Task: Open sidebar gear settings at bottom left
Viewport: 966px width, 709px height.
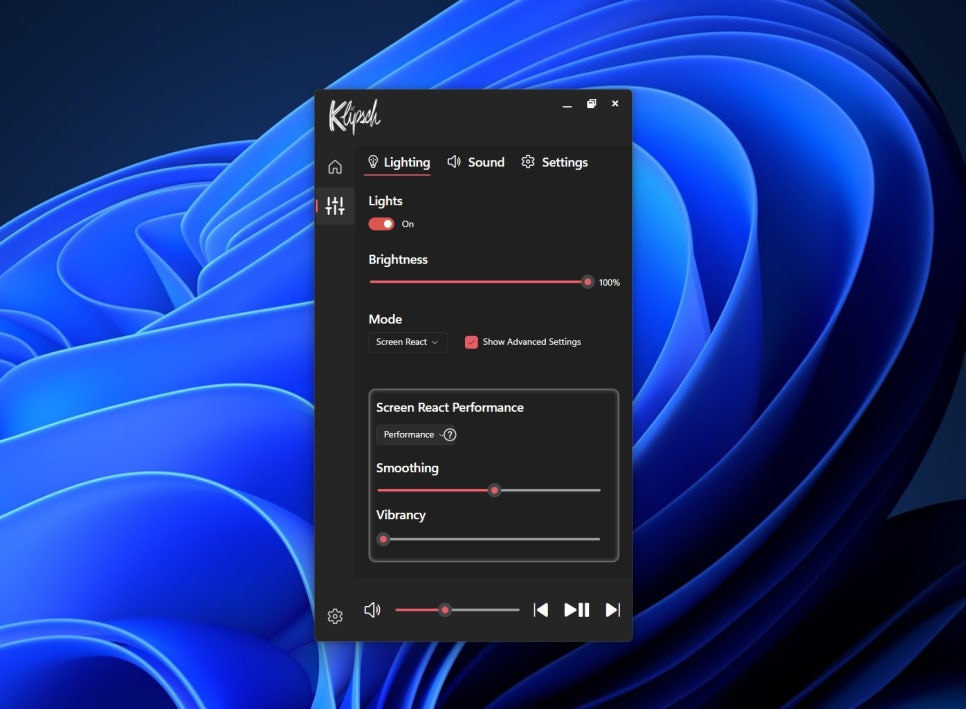Action: [x=335, y=616]
